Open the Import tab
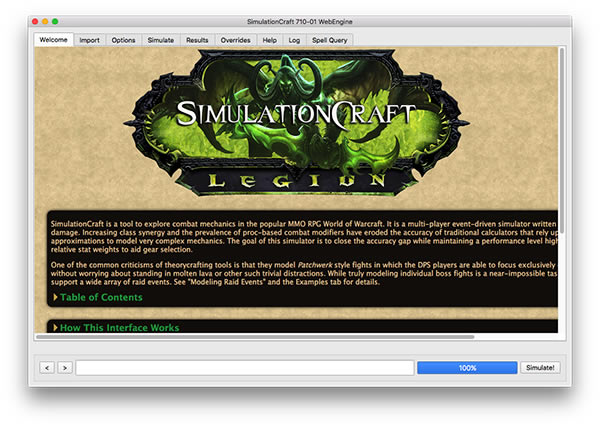The image size is (600, 427). 89,40
